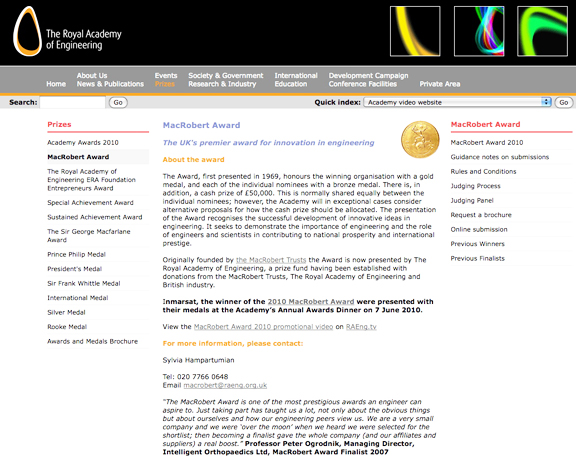Follow the MacRobert Trusts hyperlink

coord(271,260)
